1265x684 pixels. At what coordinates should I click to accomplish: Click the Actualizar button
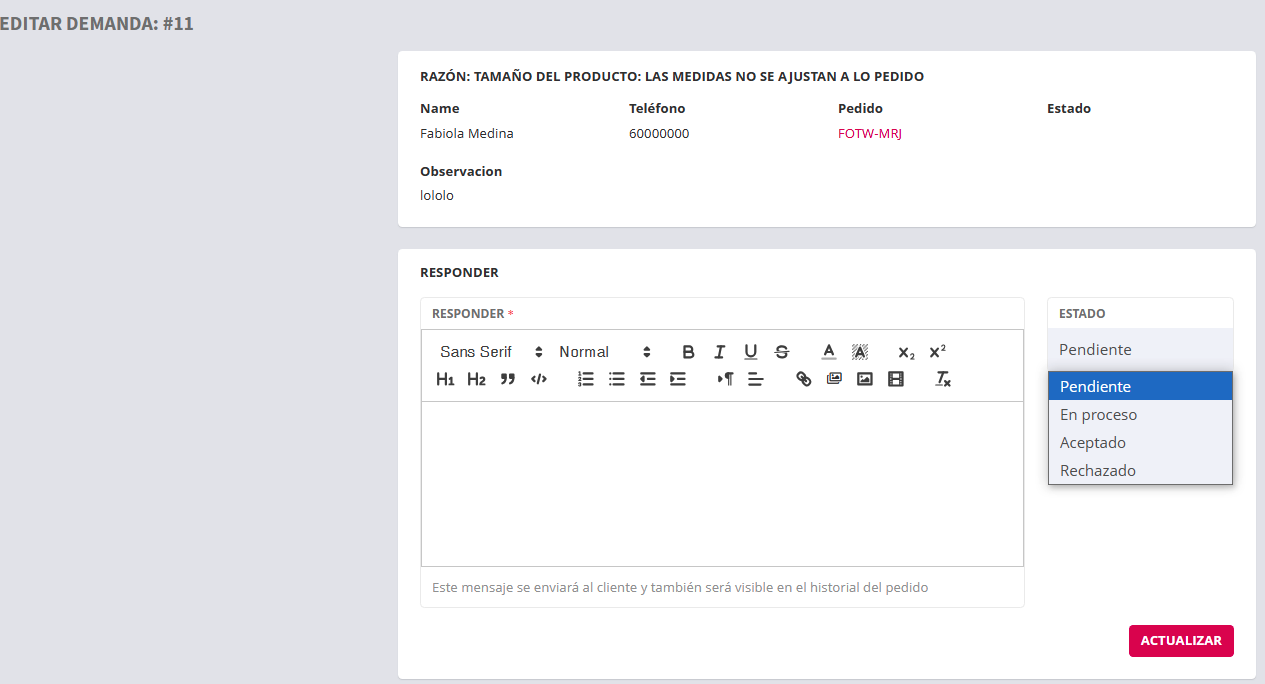pos(1181,641)
